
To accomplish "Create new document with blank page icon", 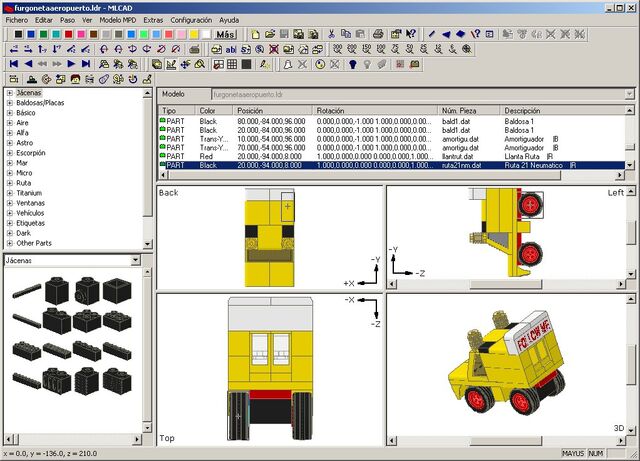I will pos(256,34).
